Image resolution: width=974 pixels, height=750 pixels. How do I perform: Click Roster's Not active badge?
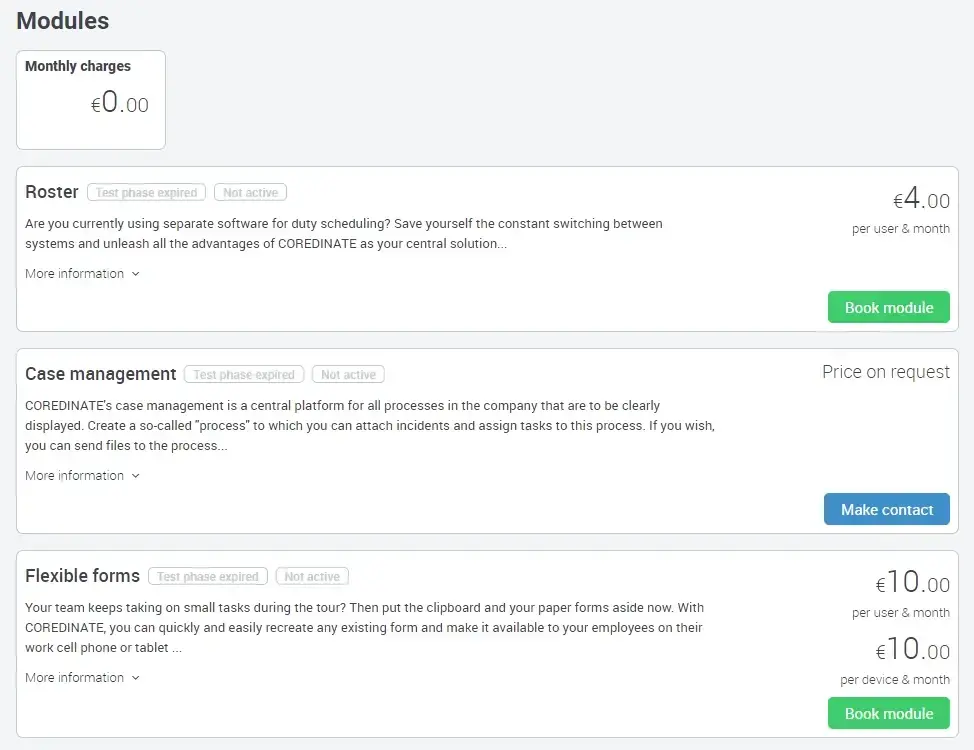(251, 193)
